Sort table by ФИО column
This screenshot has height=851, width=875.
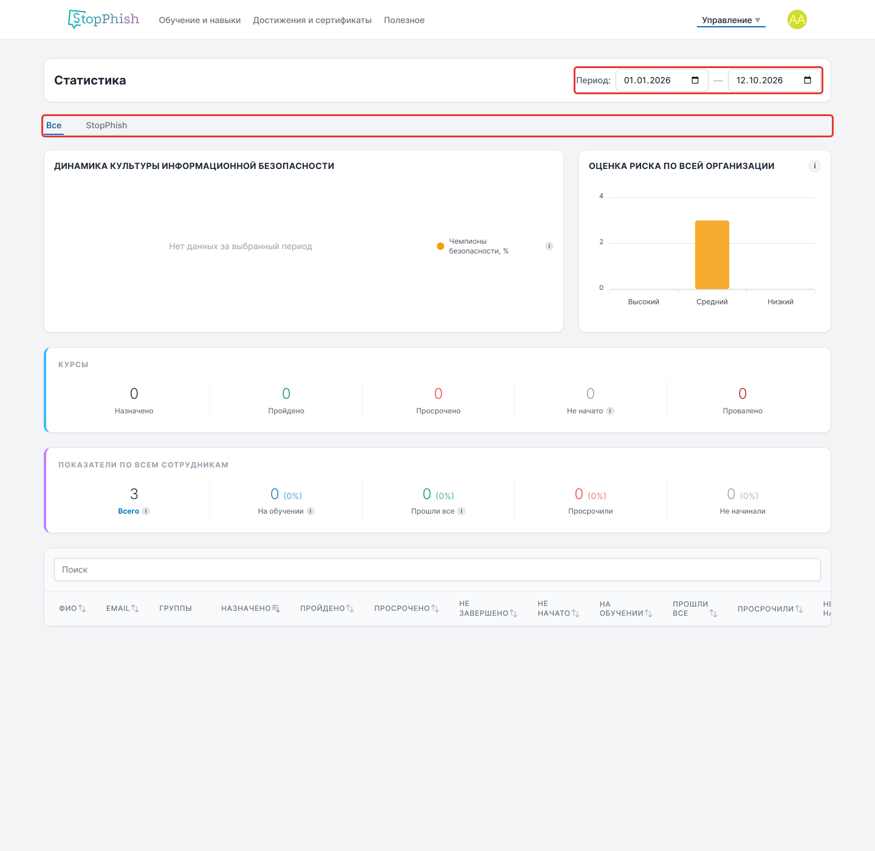tap(82, 608)
